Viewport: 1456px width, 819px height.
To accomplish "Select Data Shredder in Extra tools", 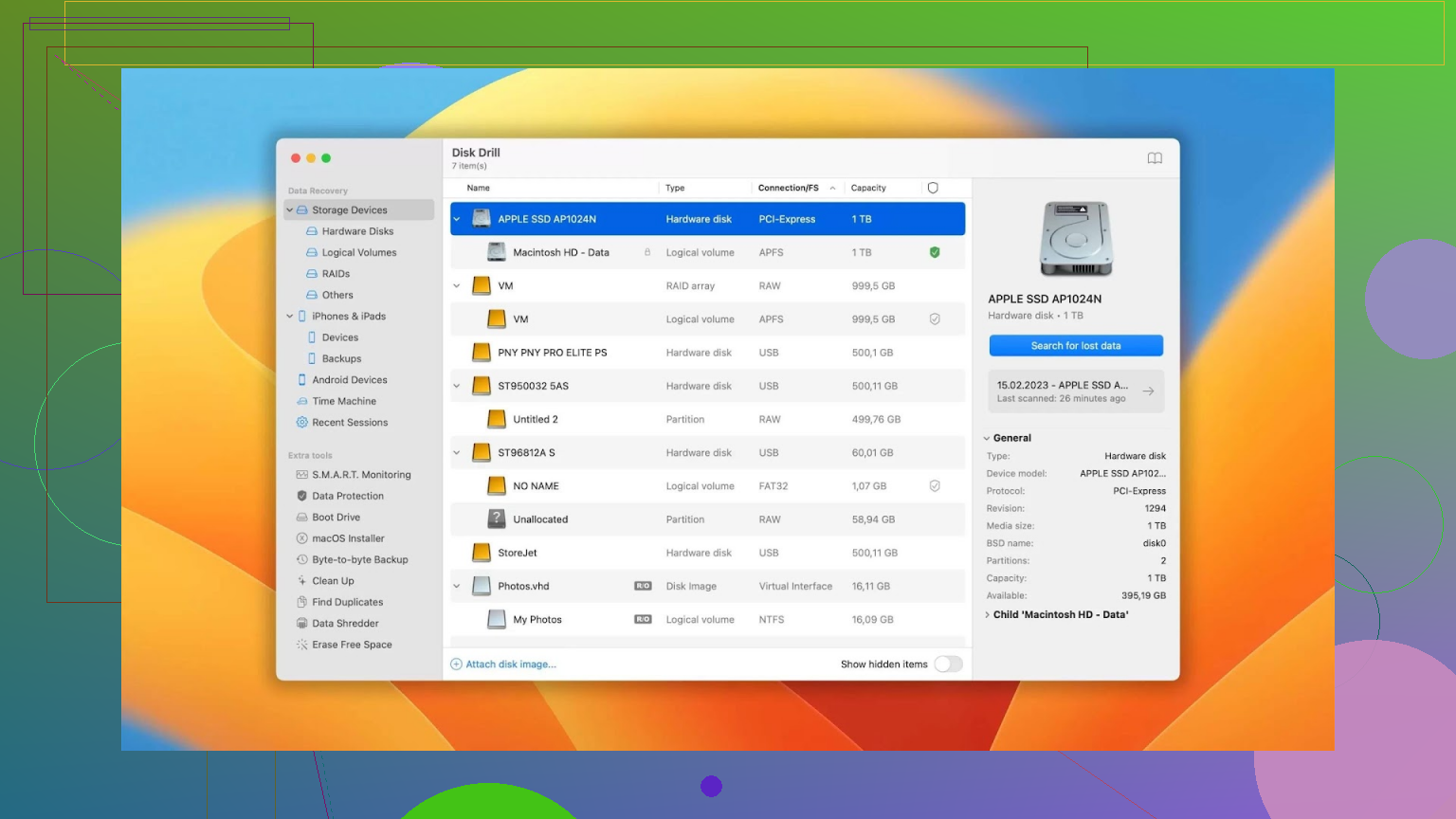I will click(x=345, y=624).
